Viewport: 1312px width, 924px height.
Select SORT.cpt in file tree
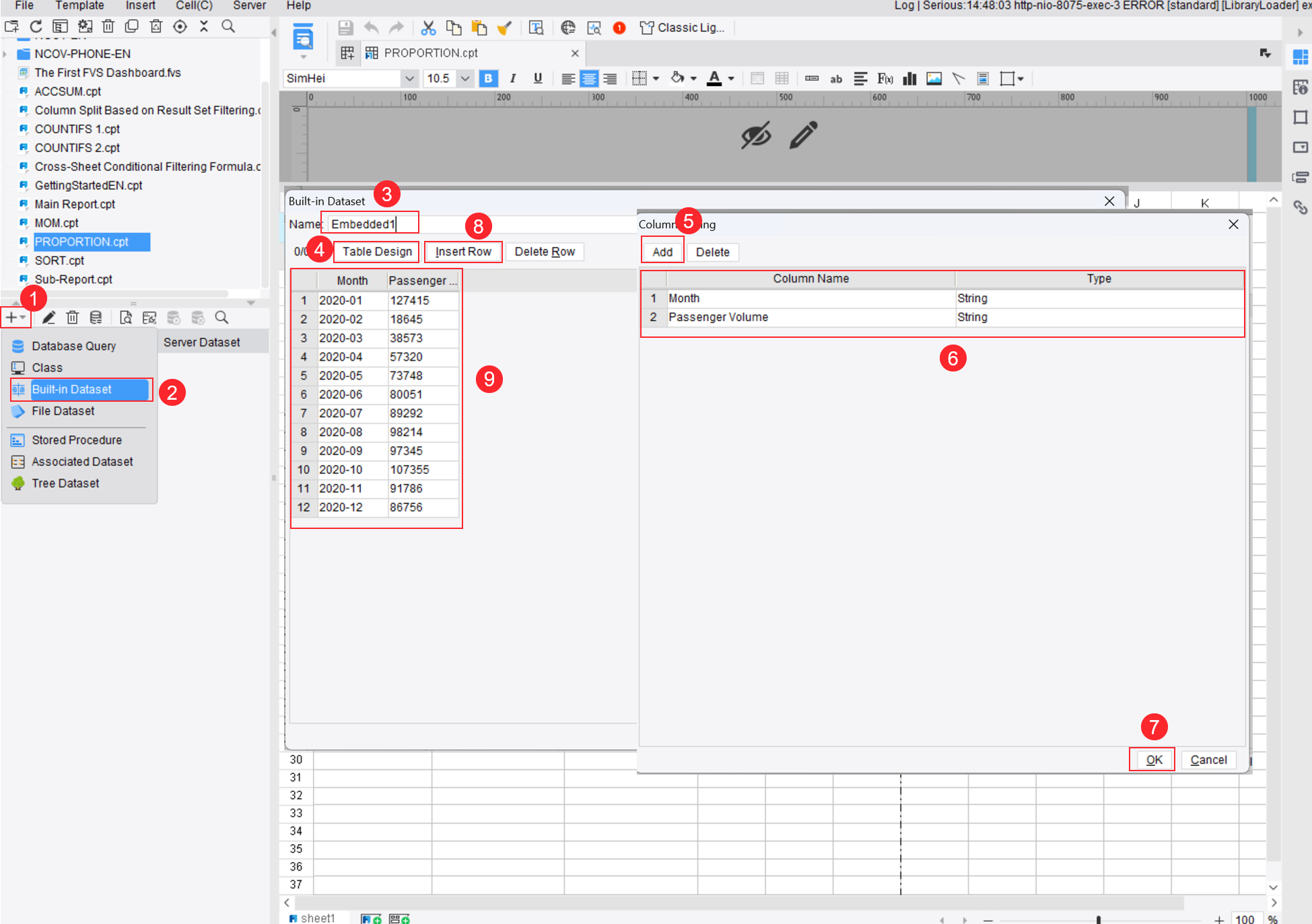click(59, 260)
